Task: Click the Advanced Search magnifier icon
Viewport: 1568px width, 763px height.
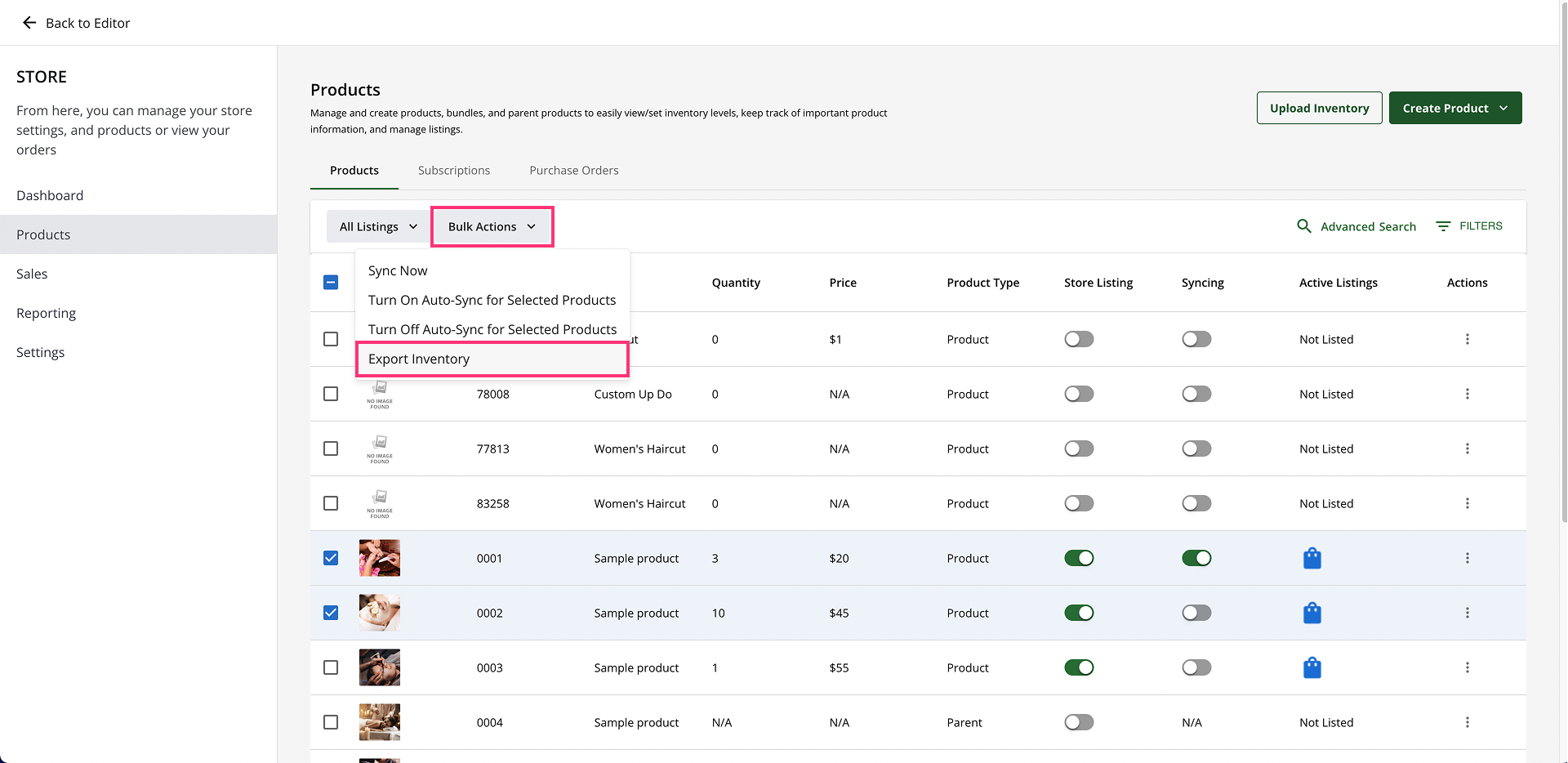Action: click(1304, 226)
